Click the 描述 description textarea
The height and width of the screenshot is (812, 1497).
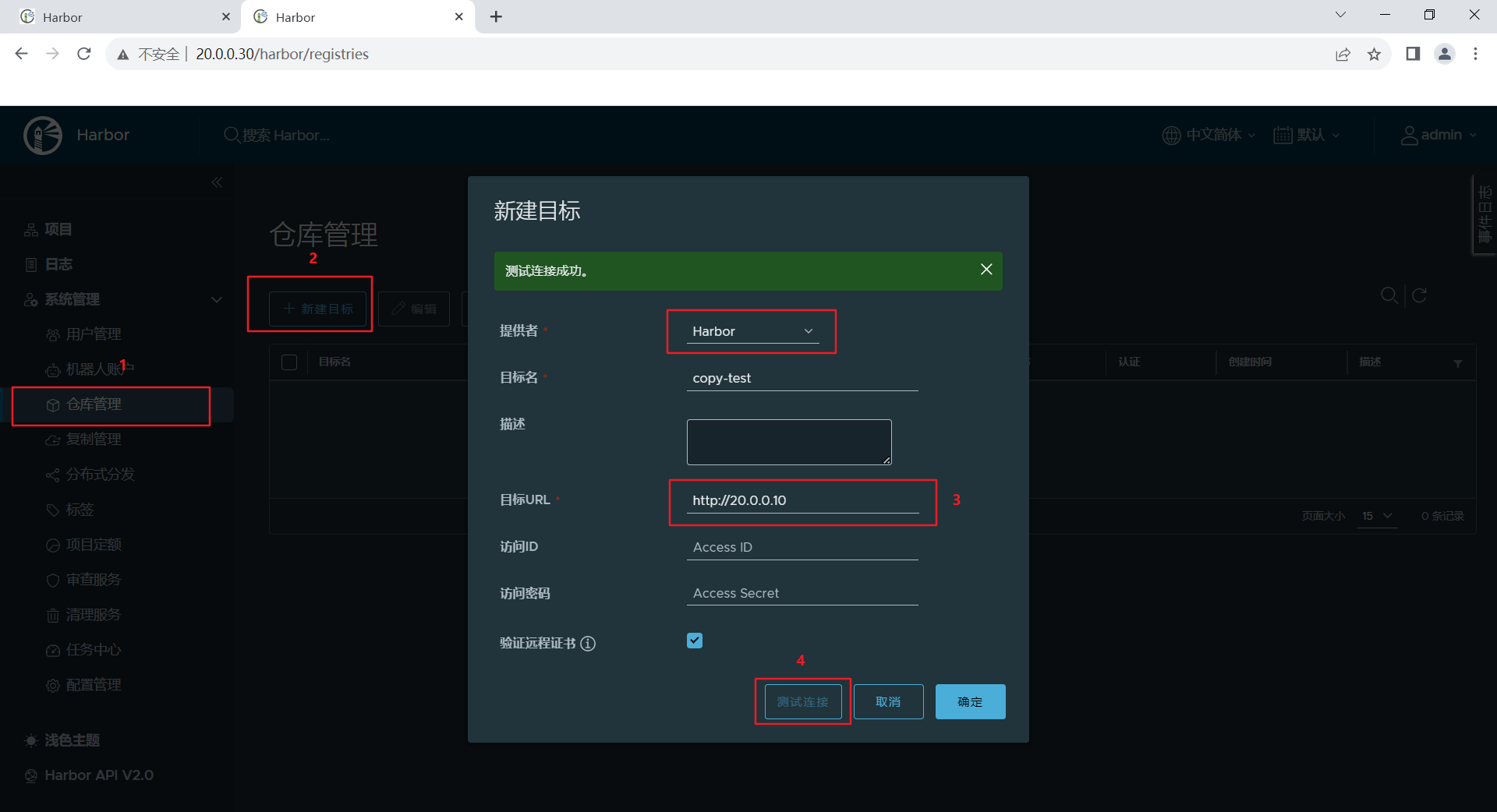coord(789,442)
